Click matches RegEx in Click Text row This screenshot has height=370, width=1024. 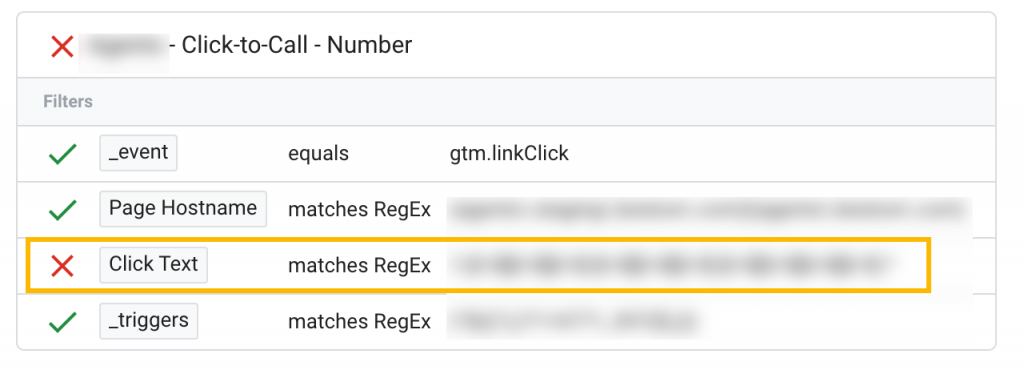point(360,266)
